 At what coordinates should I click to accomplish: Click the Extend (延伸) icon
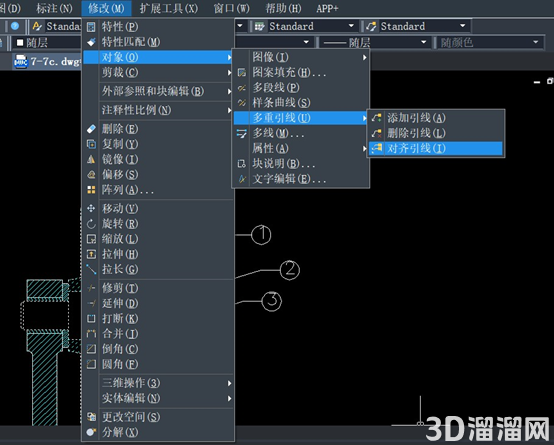(x=91, y=303)
